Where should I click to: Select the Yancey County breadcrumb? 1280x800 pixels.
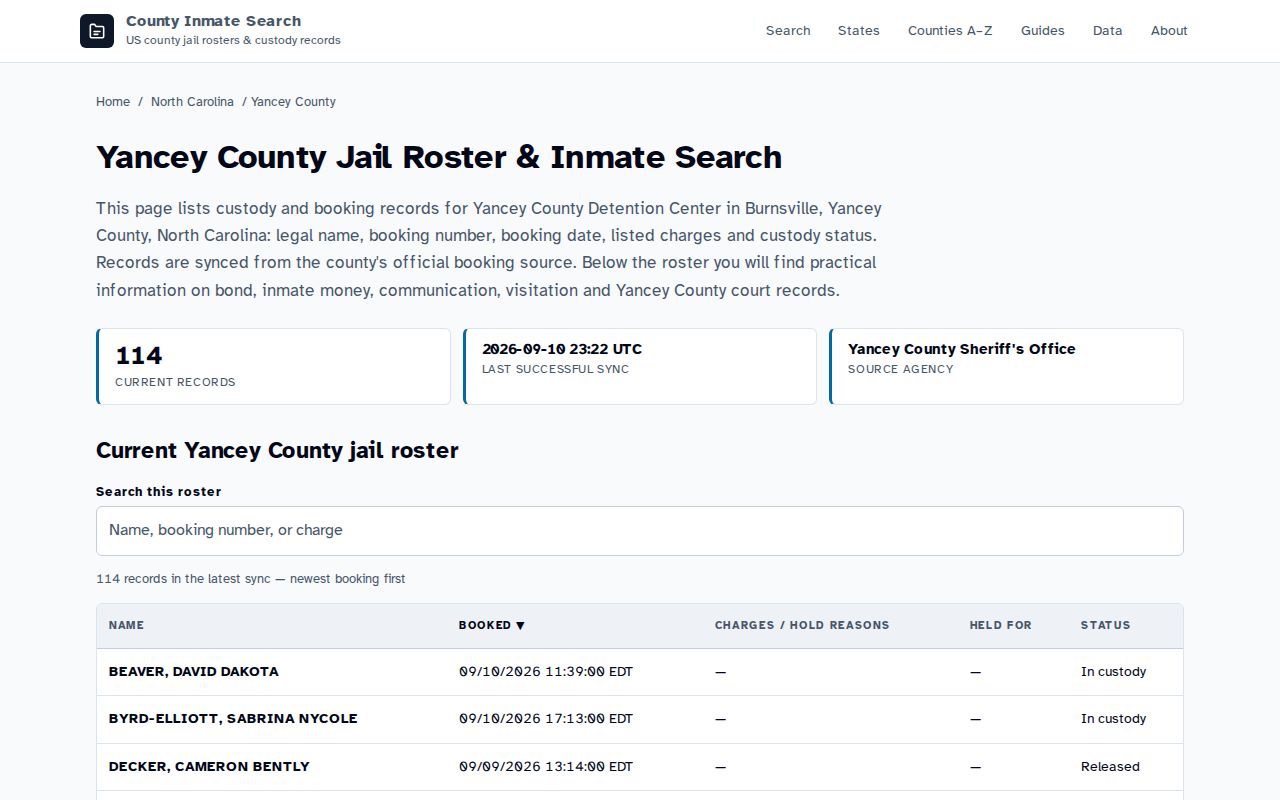pos(293,102)
